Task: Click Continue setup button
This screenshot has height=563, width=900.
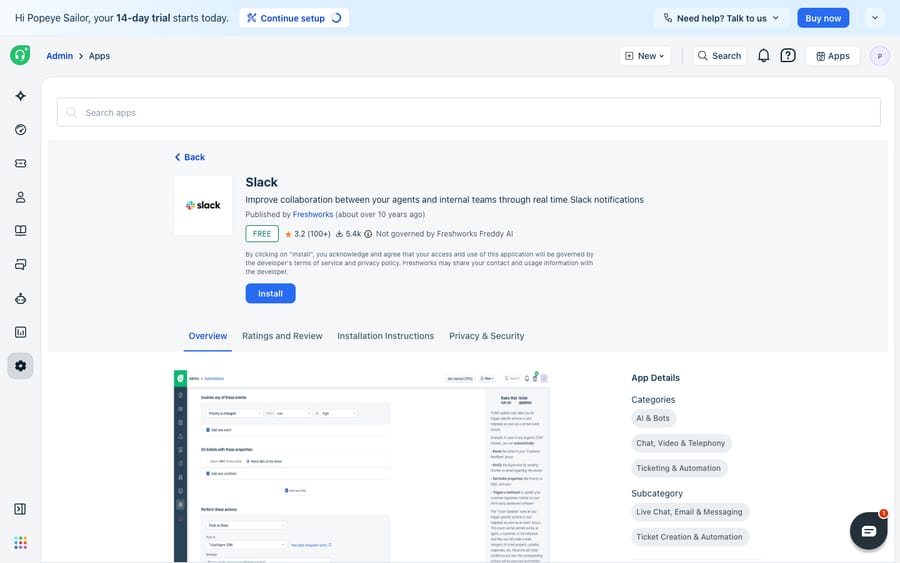Action: pyautogui.click(x=294, y=18)
